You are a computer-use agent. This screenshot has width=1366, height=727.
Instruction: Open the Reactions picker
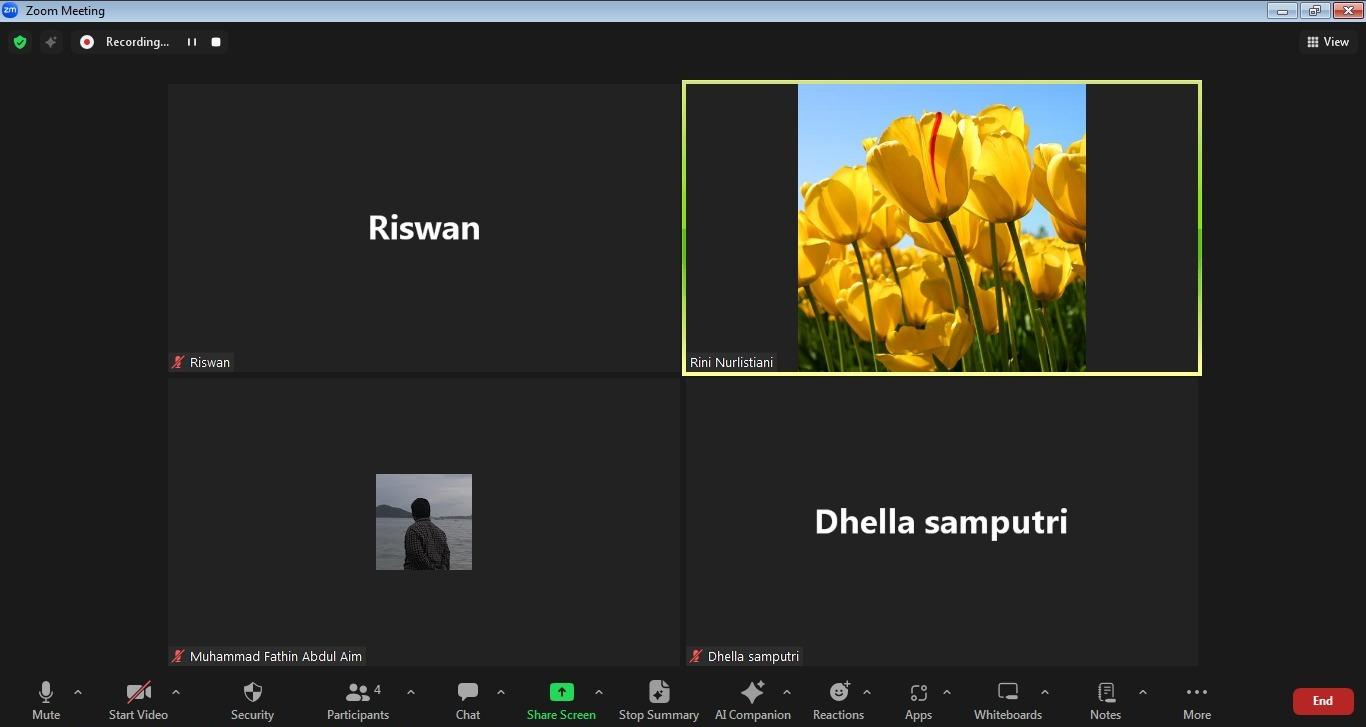click(838, 700)
